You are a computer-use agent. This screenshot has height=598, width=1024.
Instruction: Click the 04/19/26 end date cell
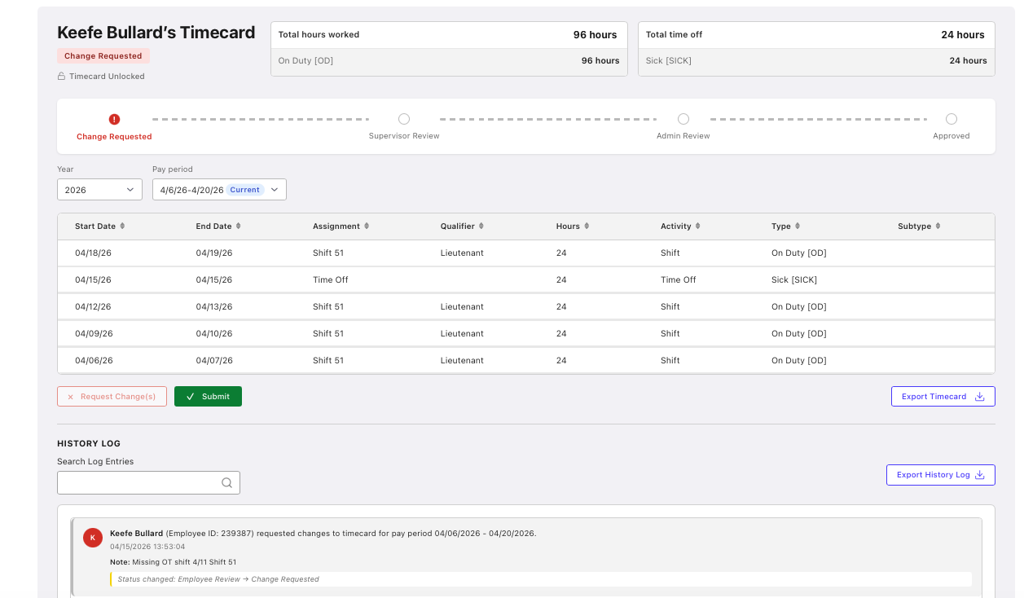pyautogui.click(x=214, y=253)
